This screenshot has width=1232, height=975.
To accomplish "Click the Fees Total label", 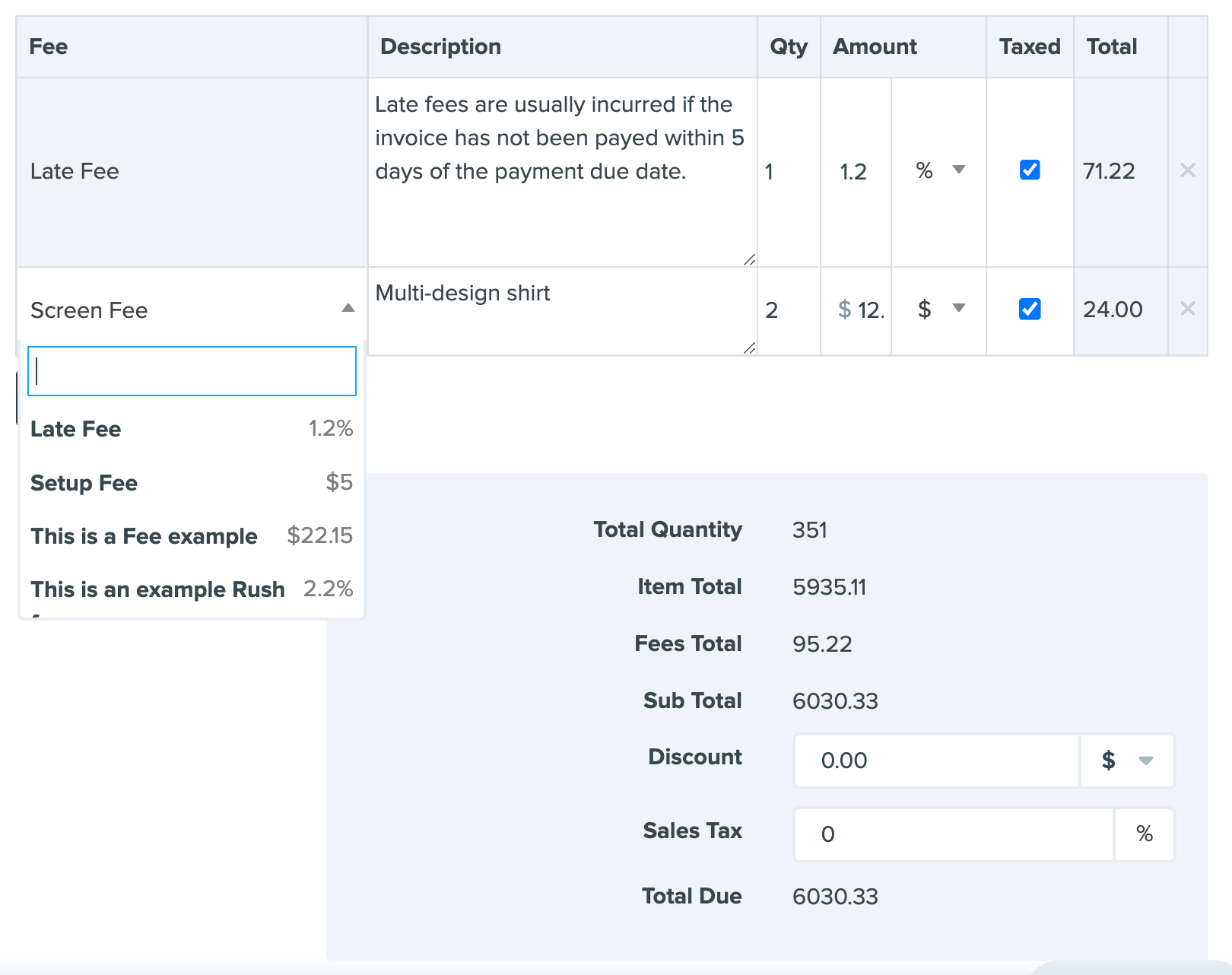I will (688, 643).
